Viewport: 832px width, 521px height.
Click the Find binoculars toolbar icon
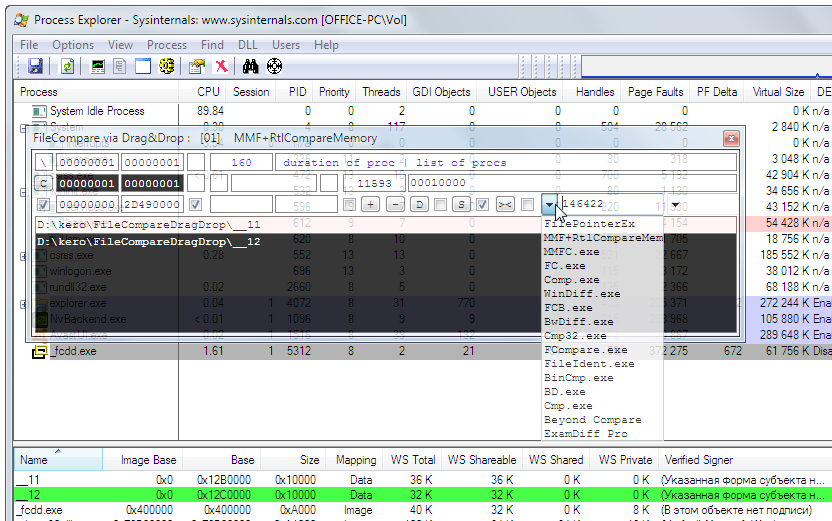click(x=250, y=67)
